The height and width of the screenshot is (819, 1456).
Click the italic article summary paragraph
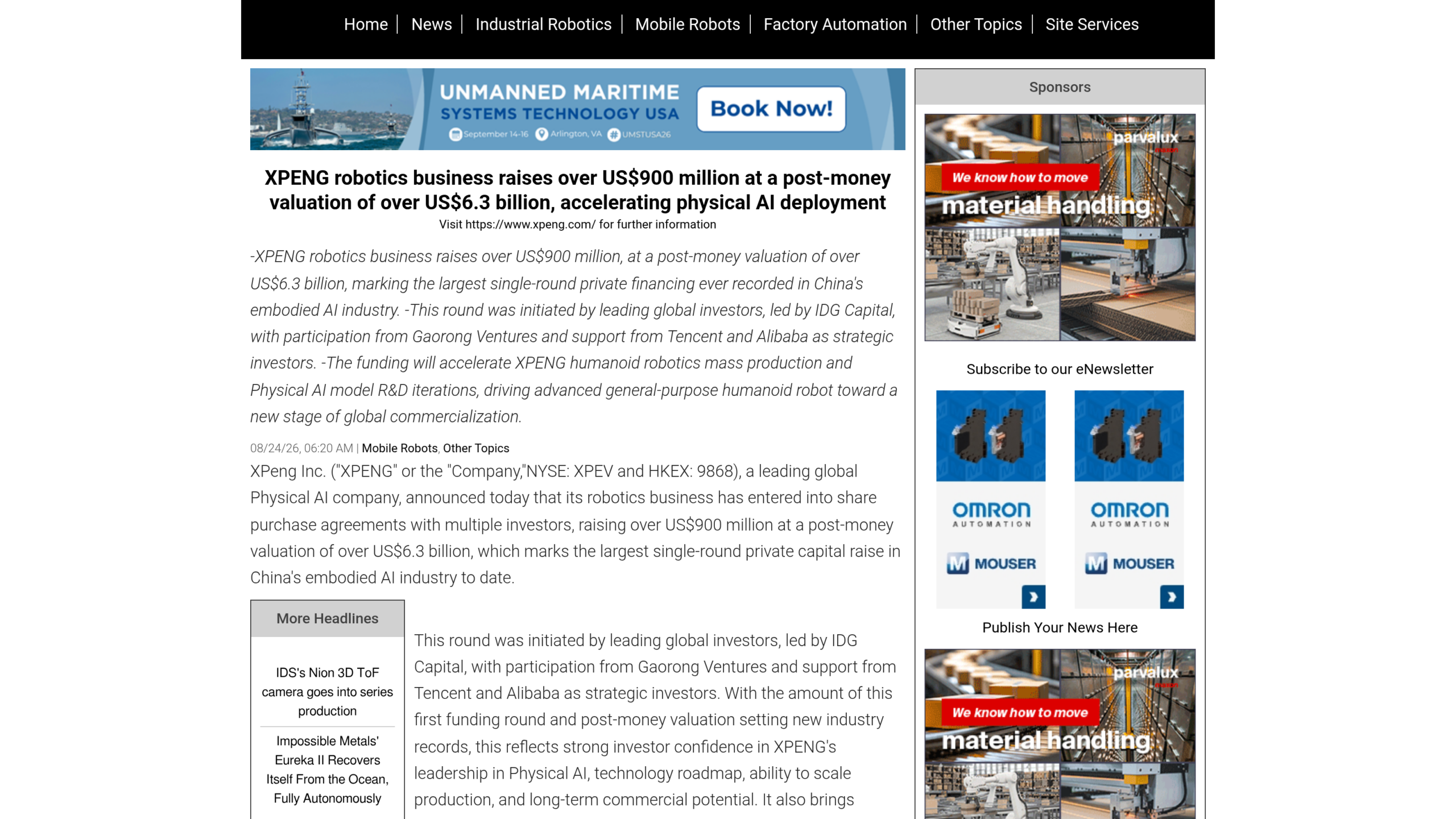pyautogui.click(x=574, y=336)
